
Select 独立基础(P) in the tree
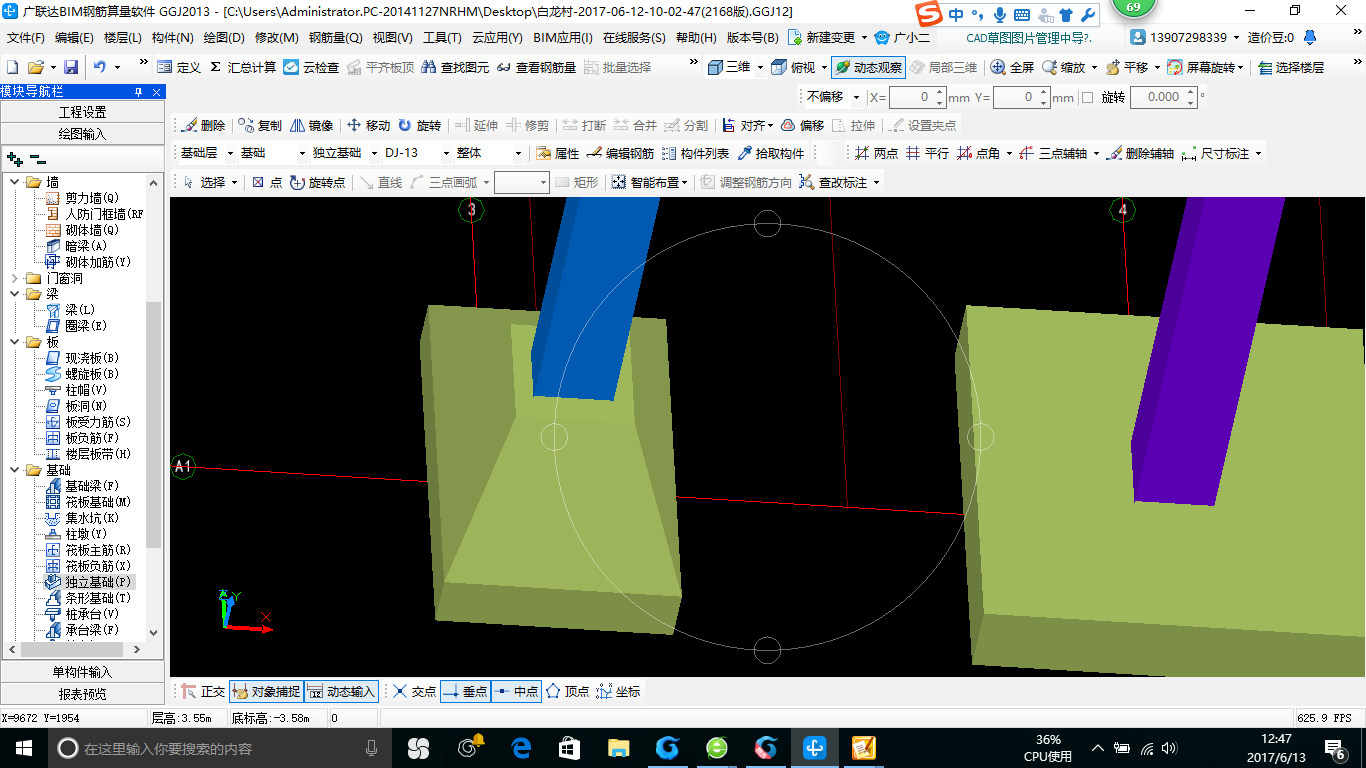click(x=98, y=582)
